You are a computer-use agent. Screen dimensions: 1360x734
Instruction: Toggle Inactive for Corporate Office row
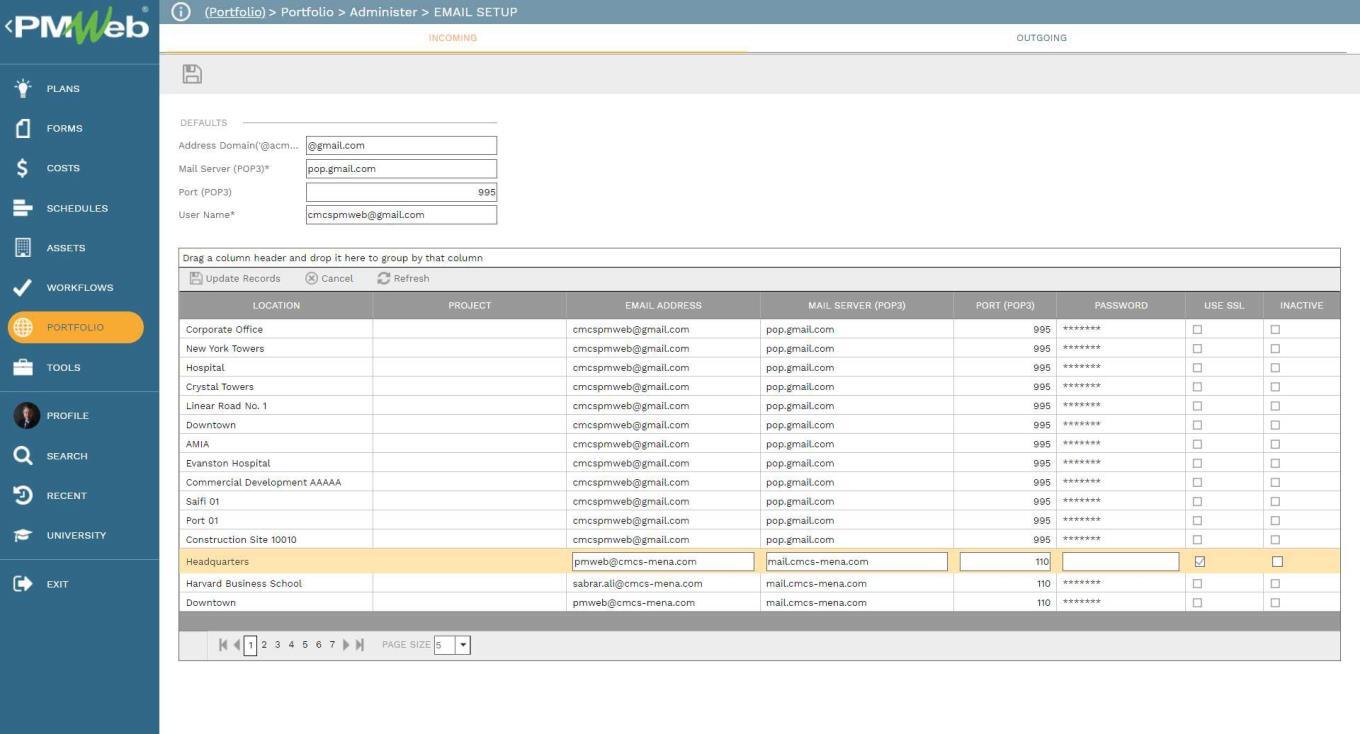tap(1275, 329)
